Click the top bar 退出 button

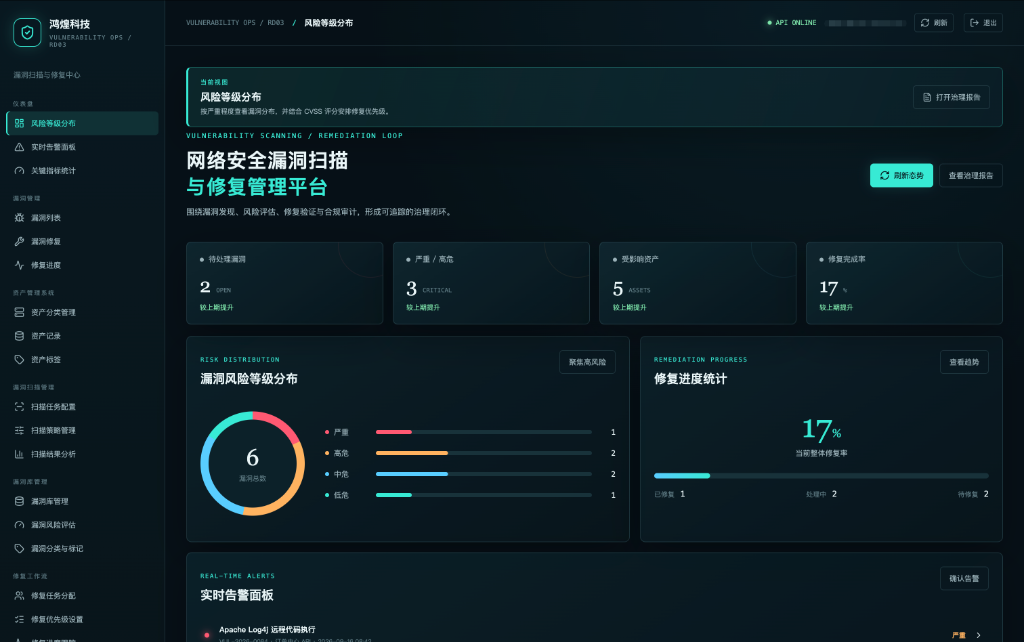click(x=983, y=23)
